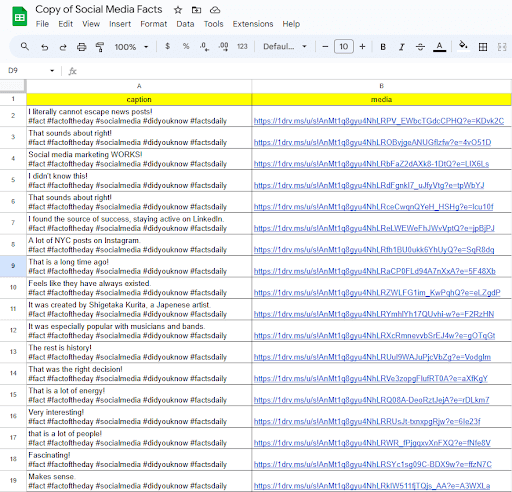
Task: Select the Shigetaka Kurita caption cell
Action: tap(139, 309)
